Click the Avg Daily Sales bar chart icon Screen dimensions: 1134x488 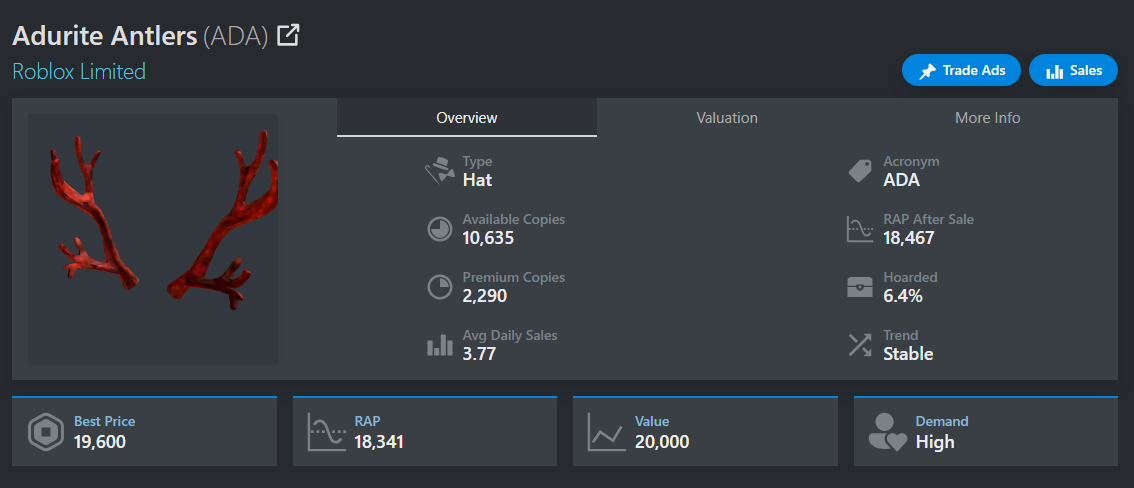tap(440, 346)
